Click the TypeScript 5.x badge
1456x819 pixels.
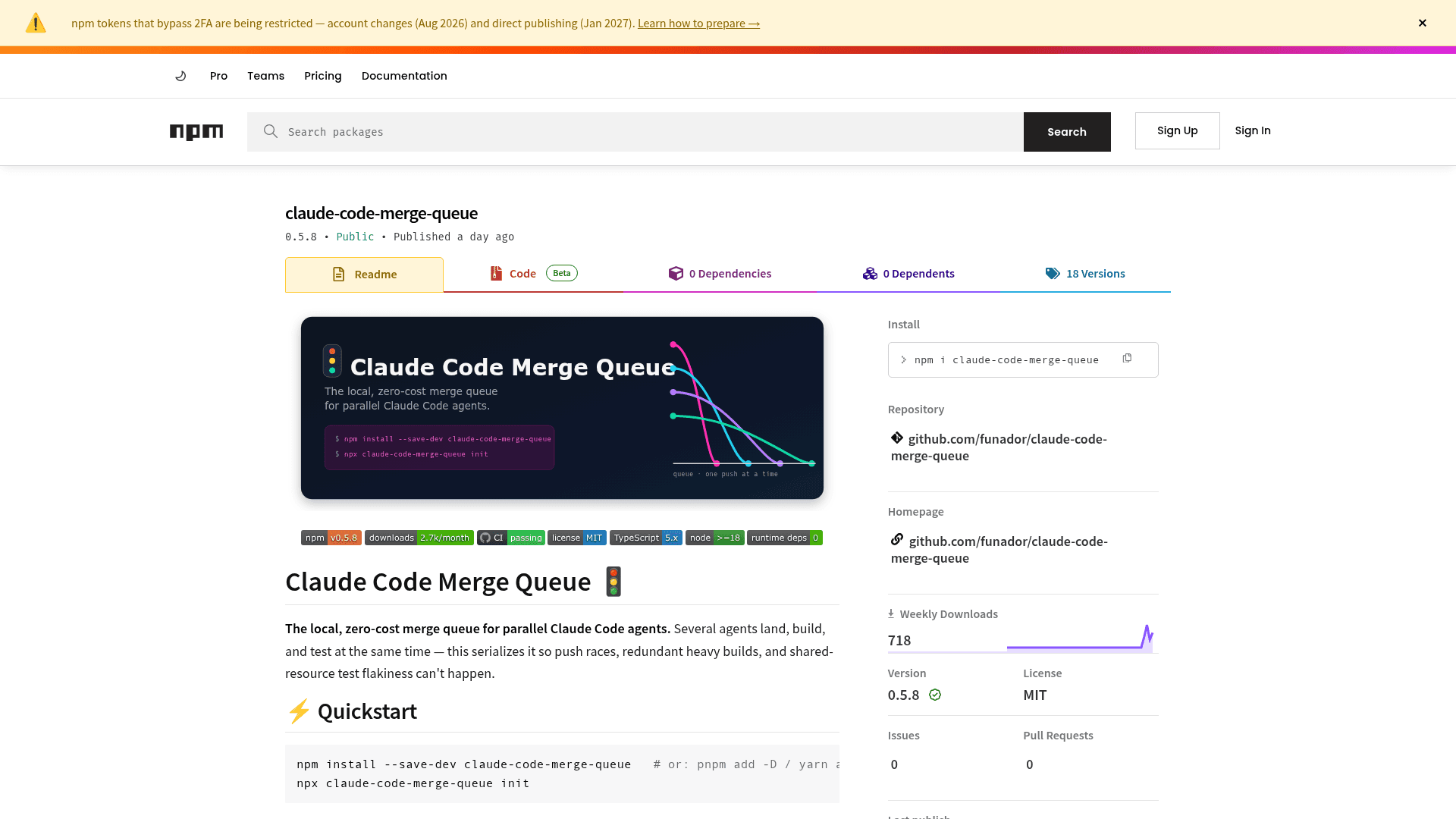(646, 538)
